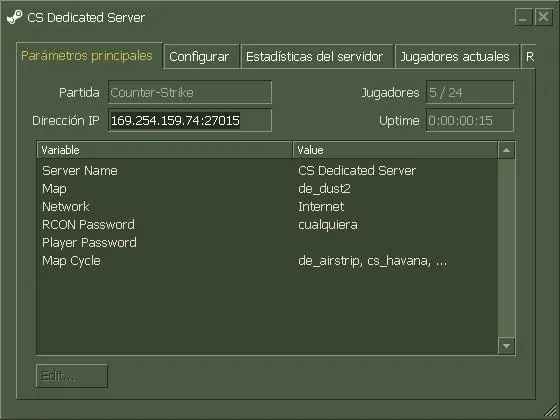Select the Server Name row

267,171
